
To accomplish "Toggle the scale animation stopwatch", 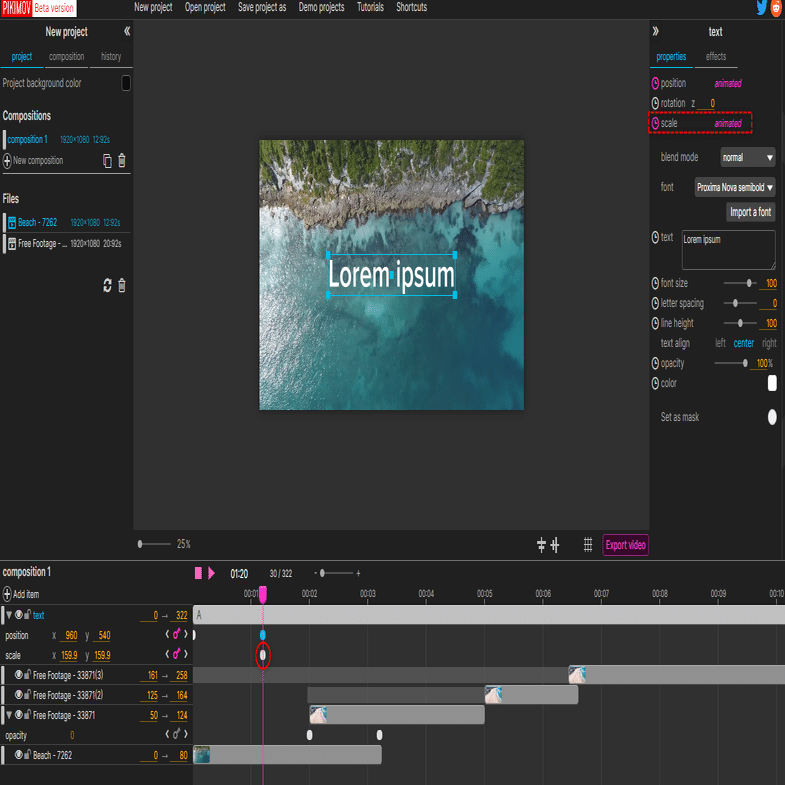I will point(655,123).
